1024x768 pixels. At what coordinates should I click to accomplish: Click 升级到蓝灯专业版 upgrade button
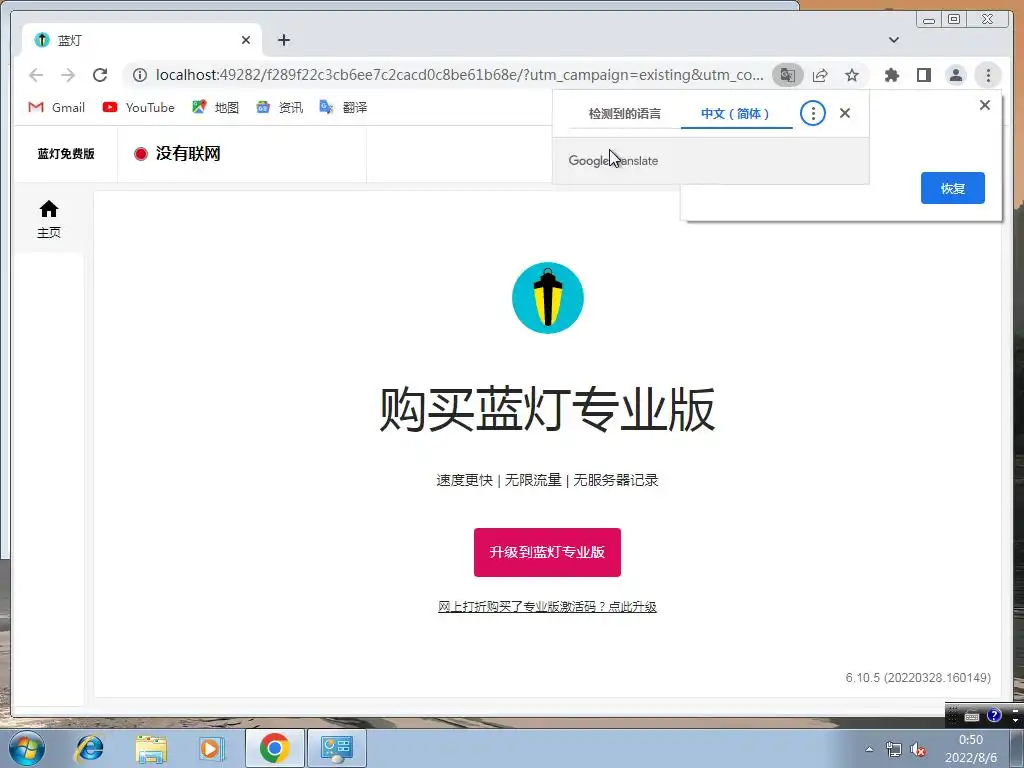(x=547, y=552)
